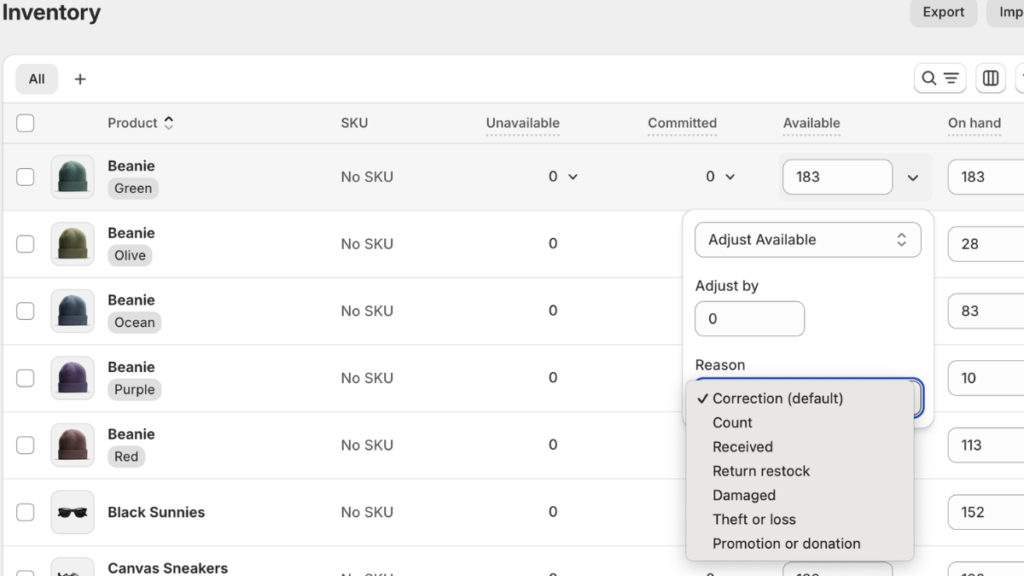Click the Beanie Green product thumbnail

72,176
